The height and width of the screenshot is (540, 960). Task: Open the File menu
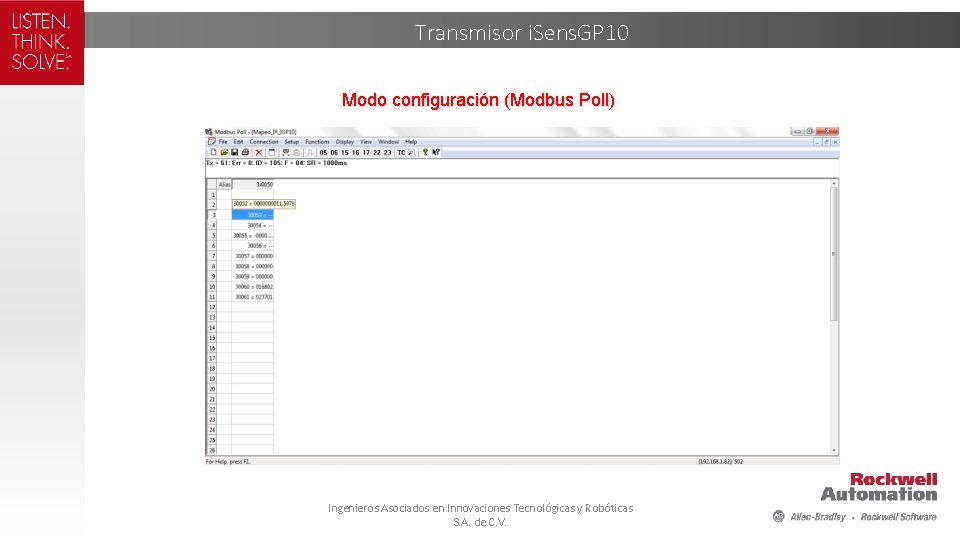pos(223,141)
